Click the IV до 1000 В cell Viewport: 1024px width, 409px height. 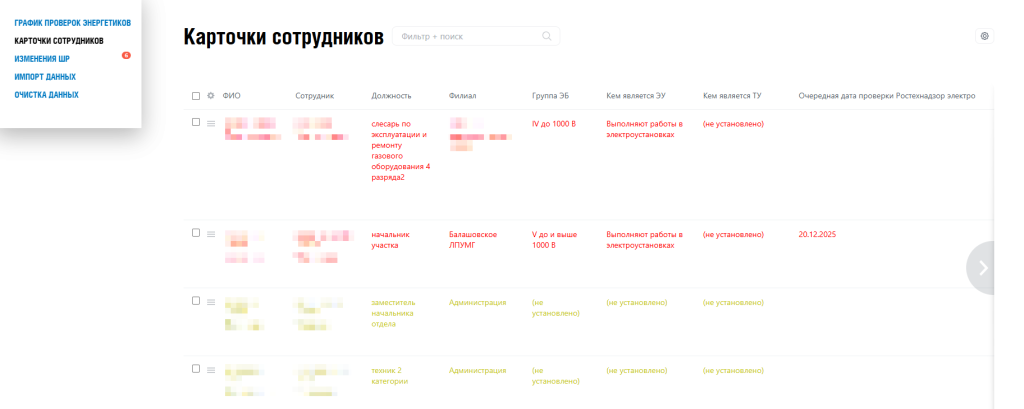[554, 123]
